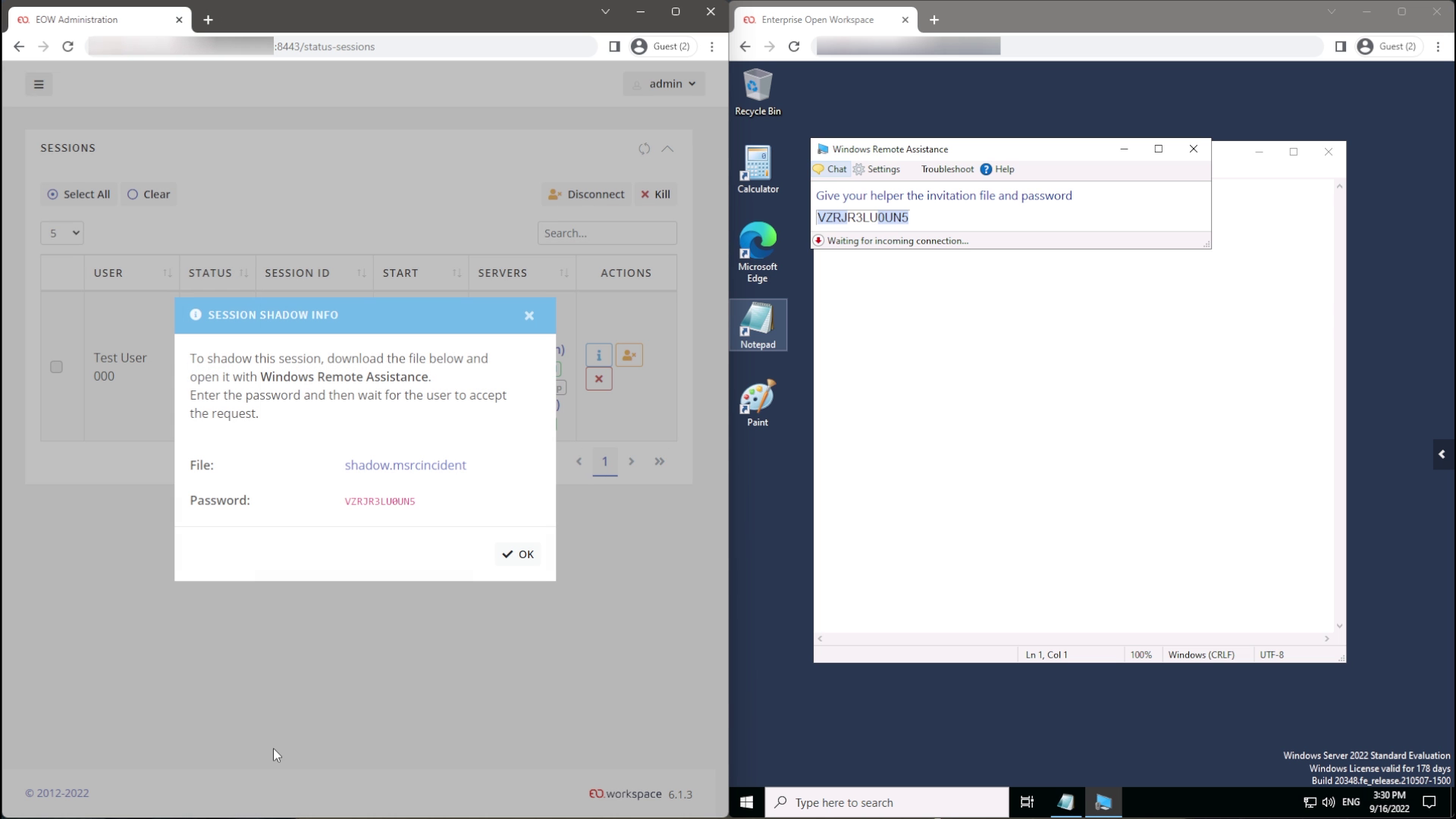The width and height of the screenshot is (1456, 819).
Task: Open Help in Windows Remote Assistance
Action: 997,169
